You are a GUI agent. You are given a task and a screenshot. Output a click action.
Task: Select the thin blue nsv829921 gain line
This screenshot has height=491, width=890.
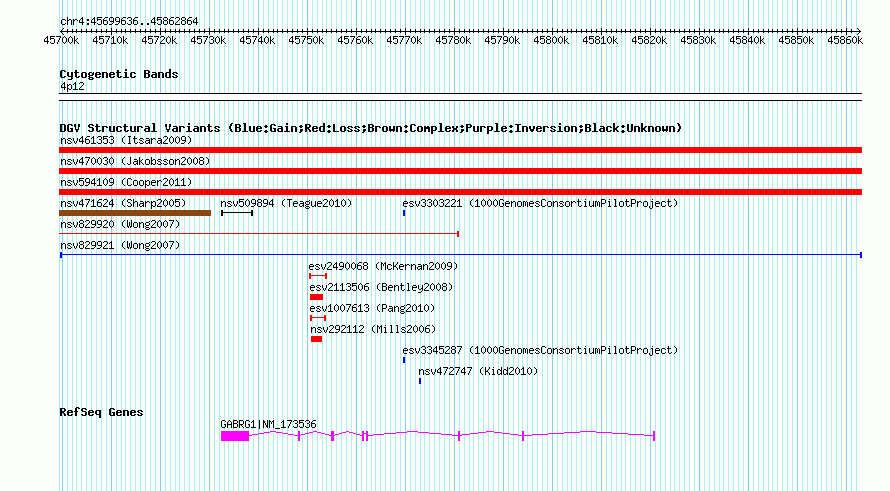[x=461, y=255]
